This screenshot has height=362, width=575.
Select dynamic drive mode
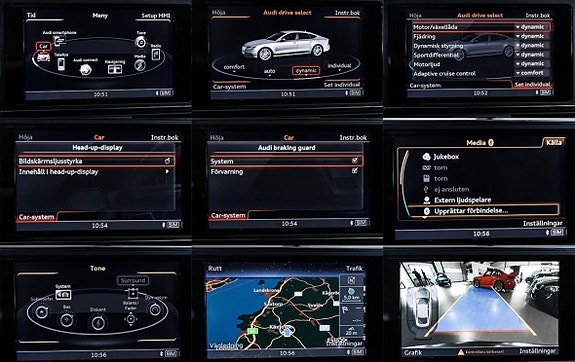306,70
